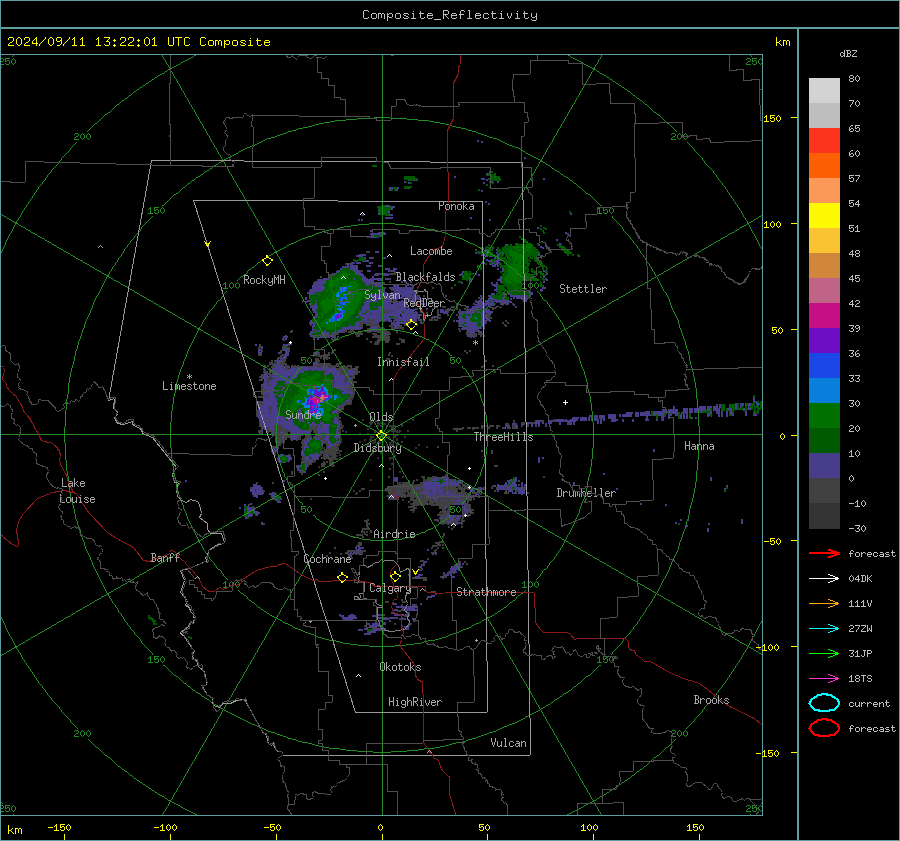The width and height of the screenshot is (900, 841).
Task: Click the Lake Louise label
Action: (x=77, y=491)
